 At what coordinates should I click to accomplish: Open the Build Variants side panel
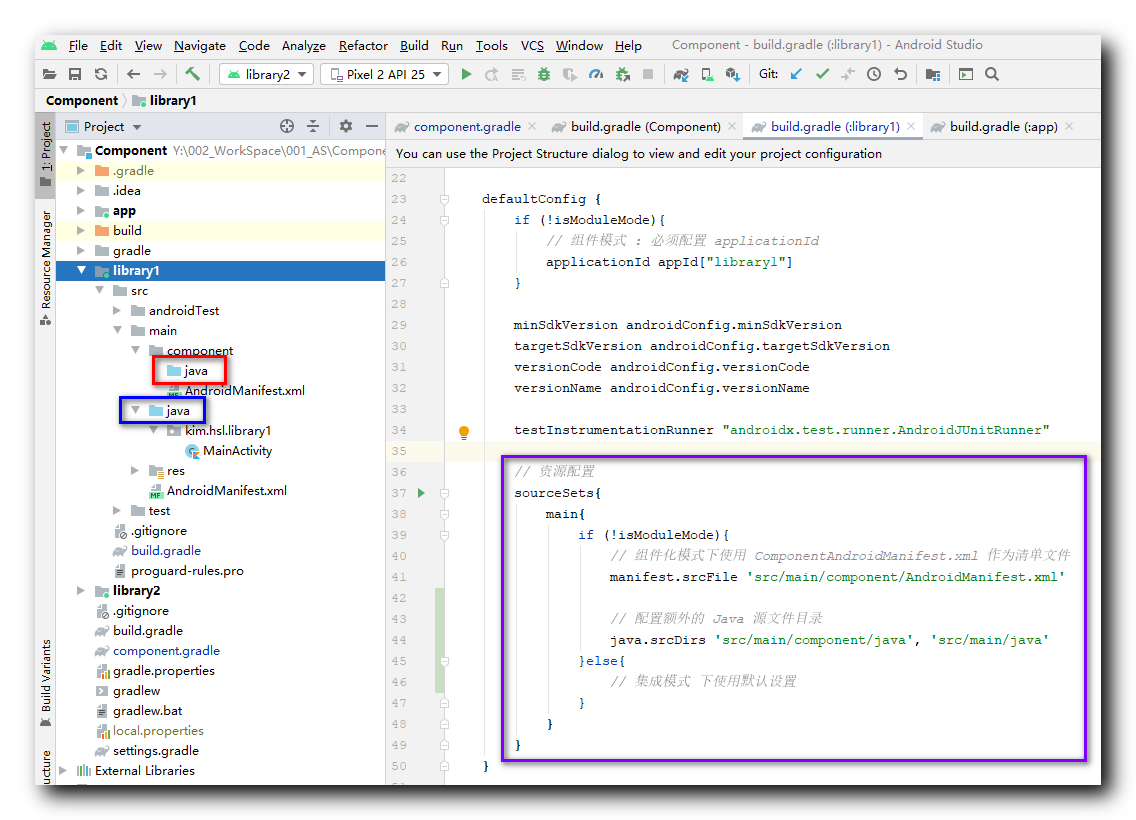[x=46, y=682]
